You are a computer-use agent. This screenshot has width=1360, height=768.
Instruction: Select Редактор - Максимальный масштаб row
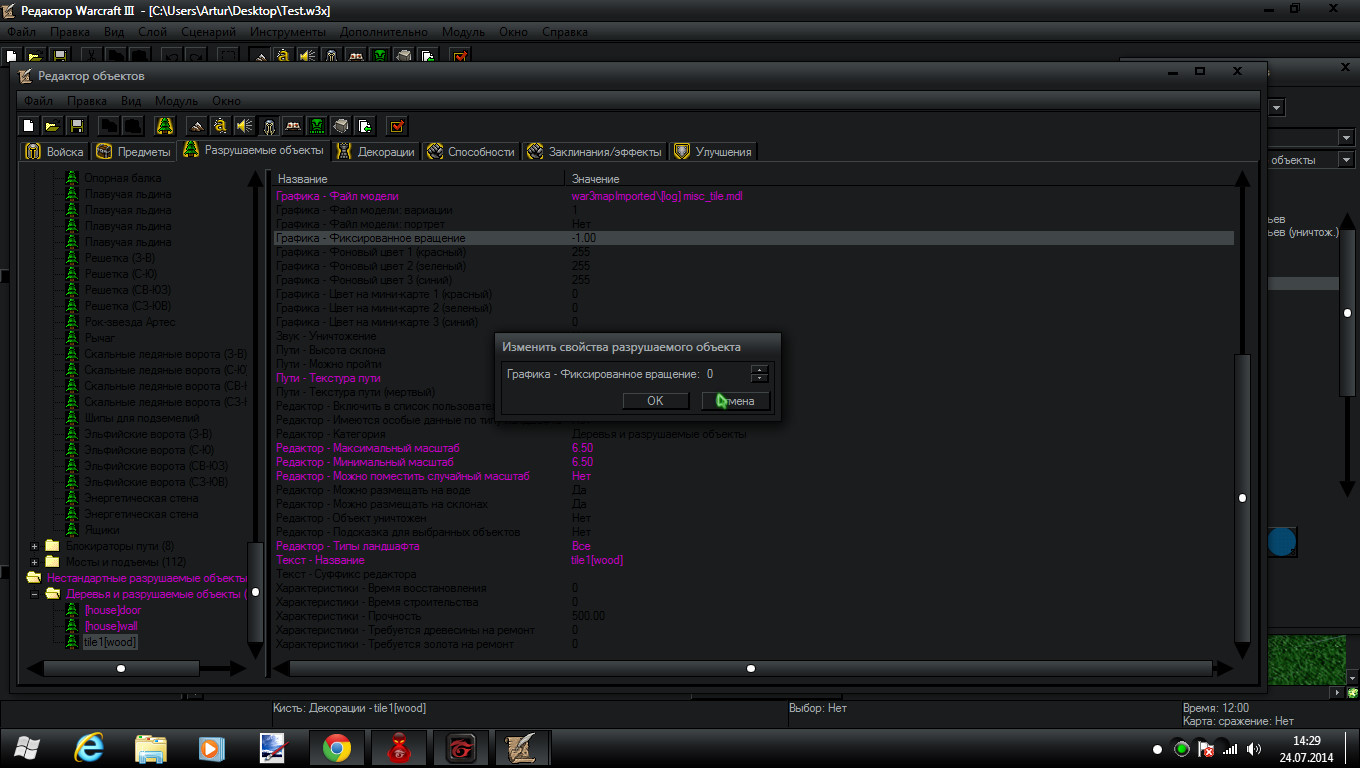(754, 448)
